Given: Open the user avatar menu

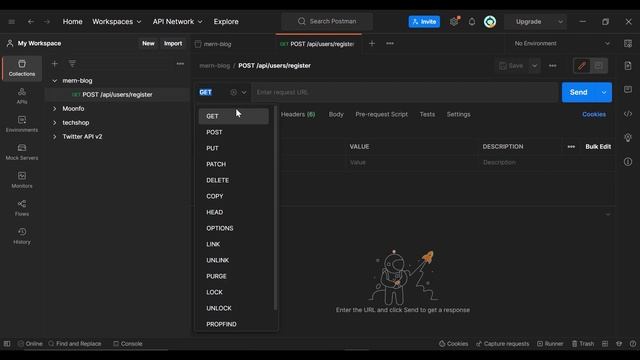Looking at the screenshot, I should point(490,22).
